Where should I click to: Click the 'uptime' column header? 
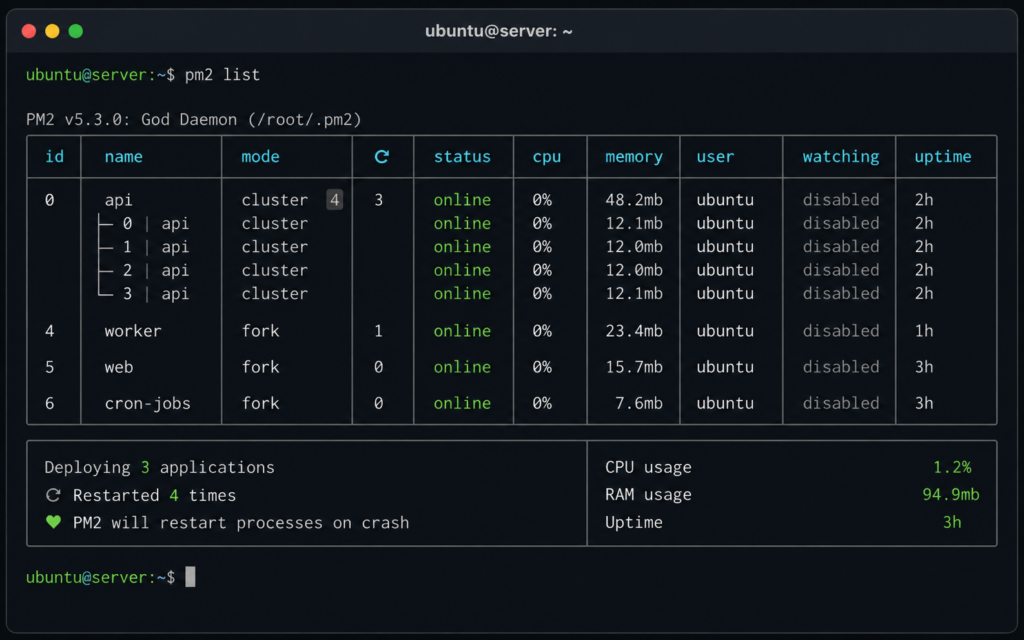pyautogui.click(x=942, y=157)
